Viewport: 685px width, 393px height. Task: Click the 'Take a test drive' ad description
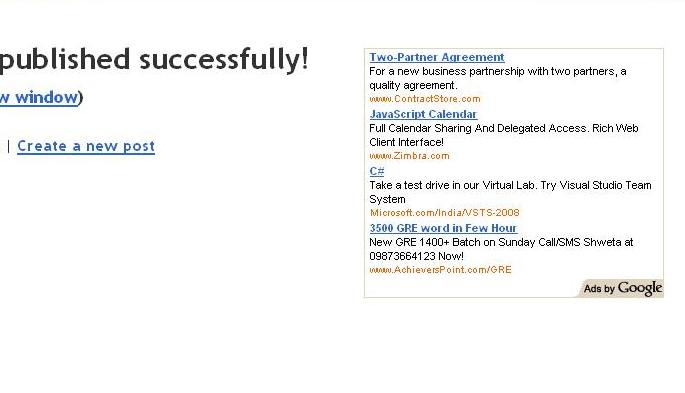[x=510, y=192]
